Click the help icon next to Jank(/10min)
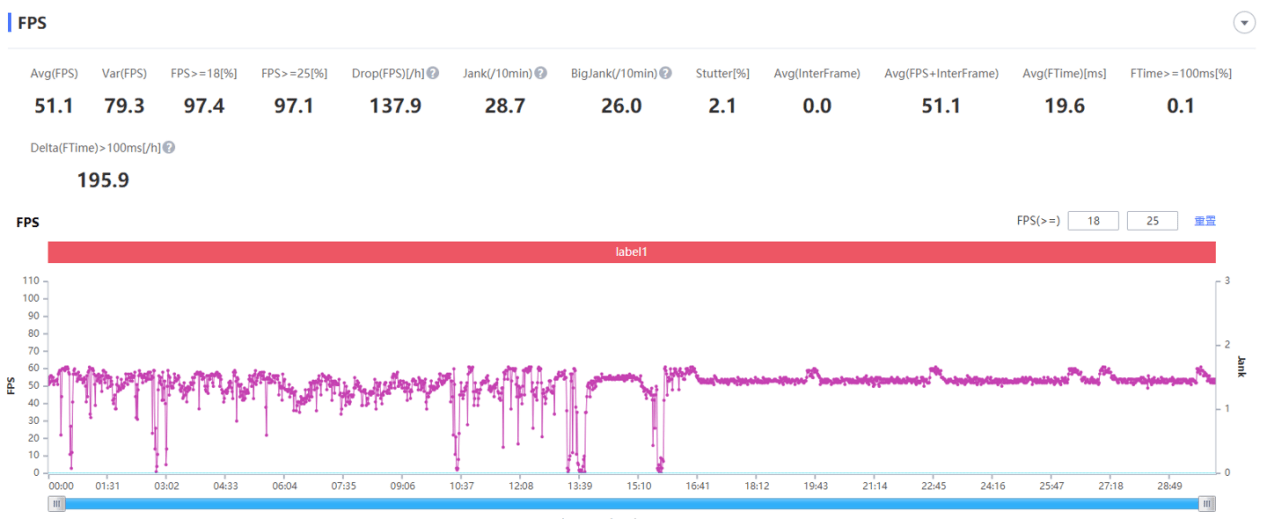This screenshot has width=1267, height=519. click(x=540, y=74)
